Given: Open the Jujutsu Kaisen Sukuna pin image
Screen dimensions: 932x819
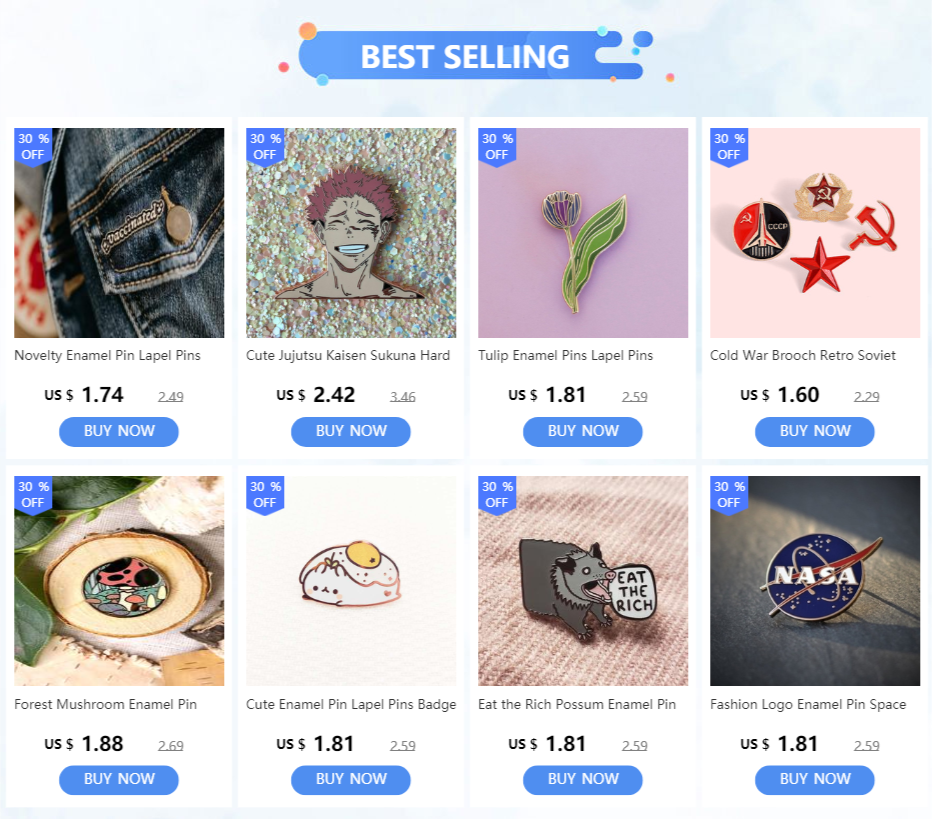Looking at the screenshot, I should coord(351,232).
